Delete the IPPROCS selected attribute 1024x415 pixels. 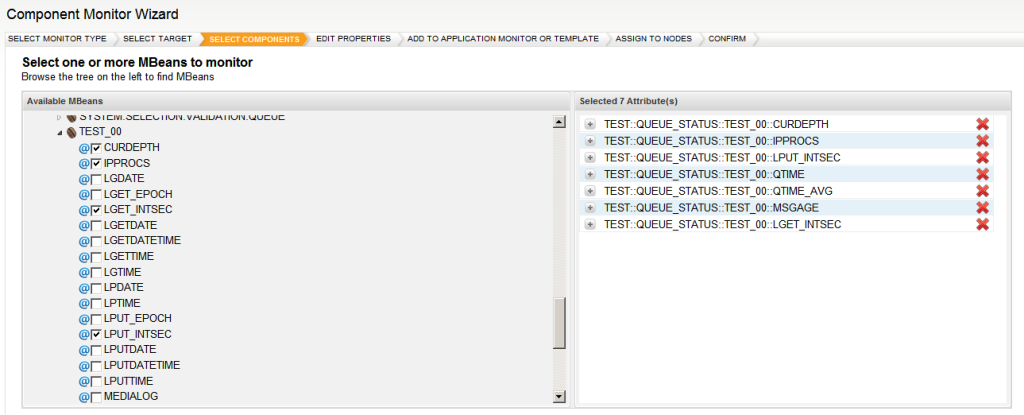982,141
